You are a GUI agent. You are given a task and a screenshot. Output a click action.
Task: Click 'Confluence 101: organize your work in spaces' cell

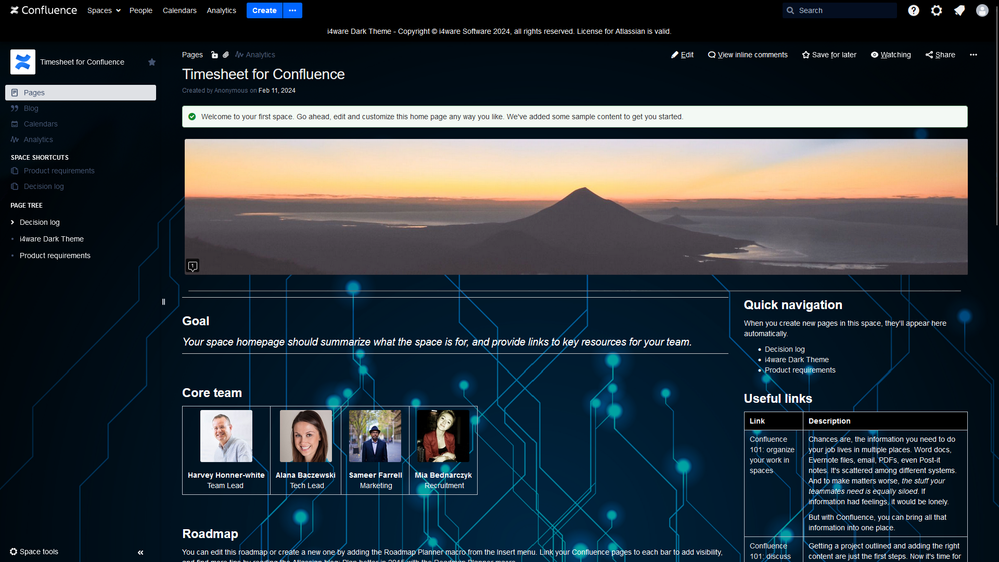click(x=773, y=483)
